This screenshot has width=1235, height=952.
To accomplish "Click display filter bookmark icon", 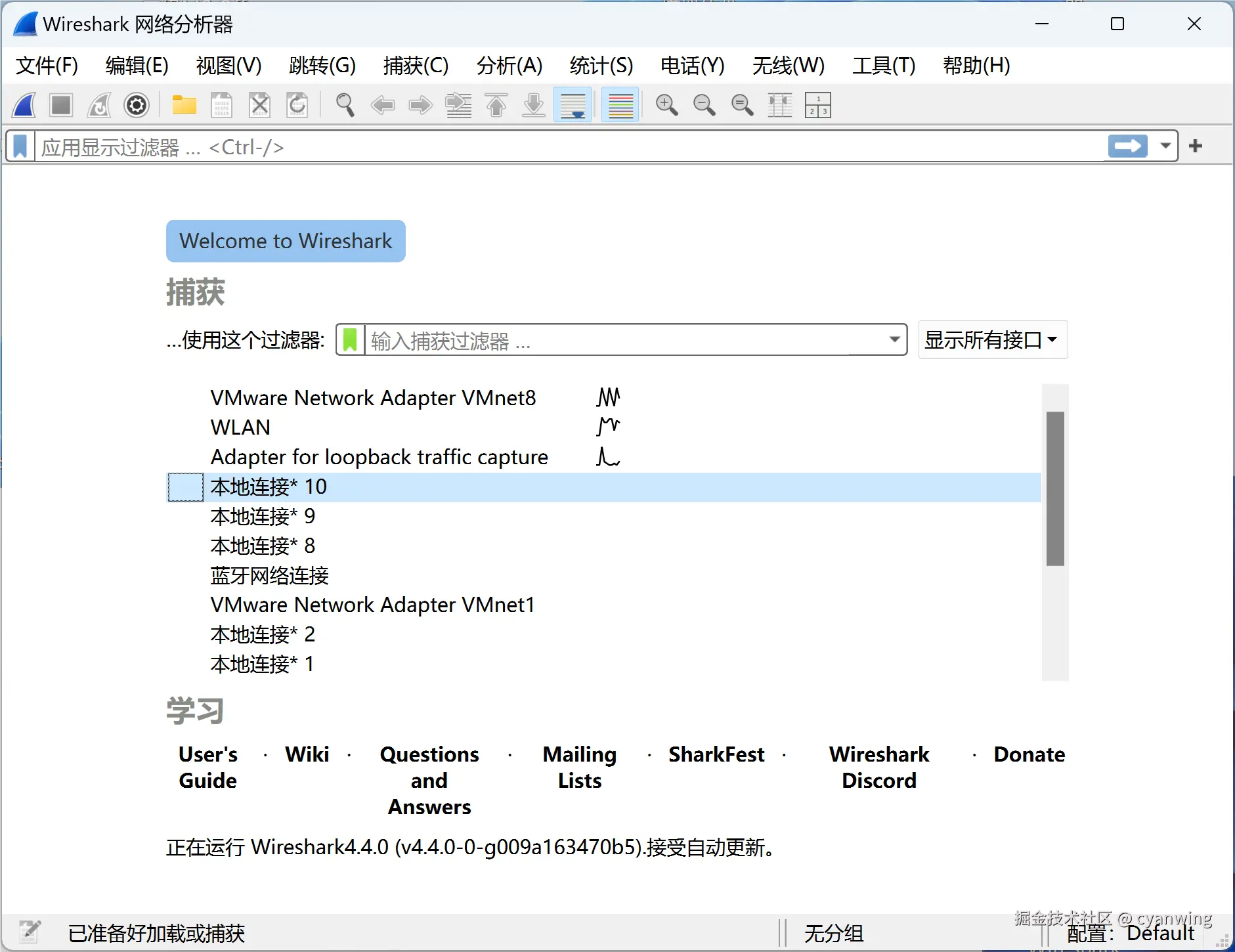I will 20,146.
